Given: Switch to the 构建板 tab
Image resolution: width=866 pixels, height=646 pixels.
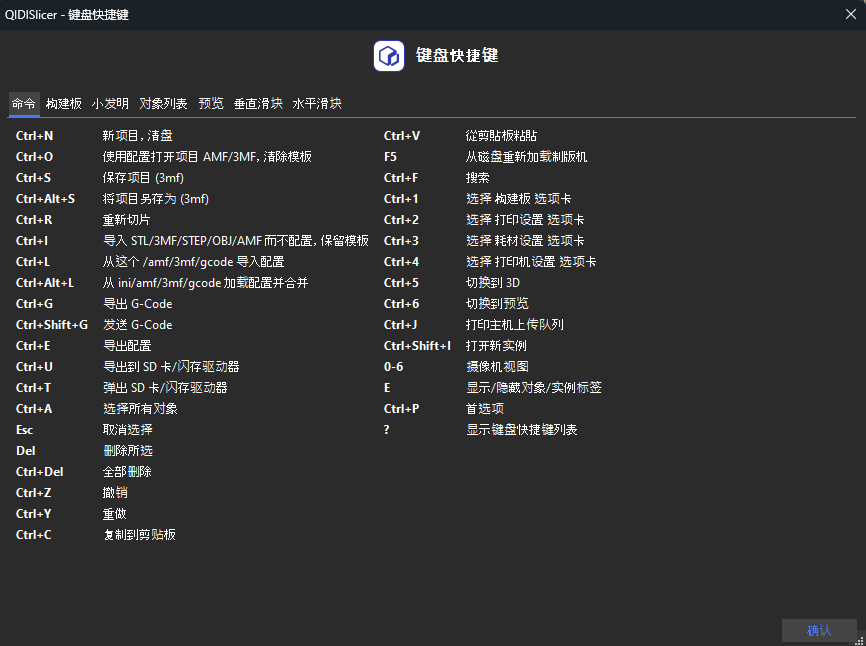Looking at the screenshot, I should tap(64, 103).
